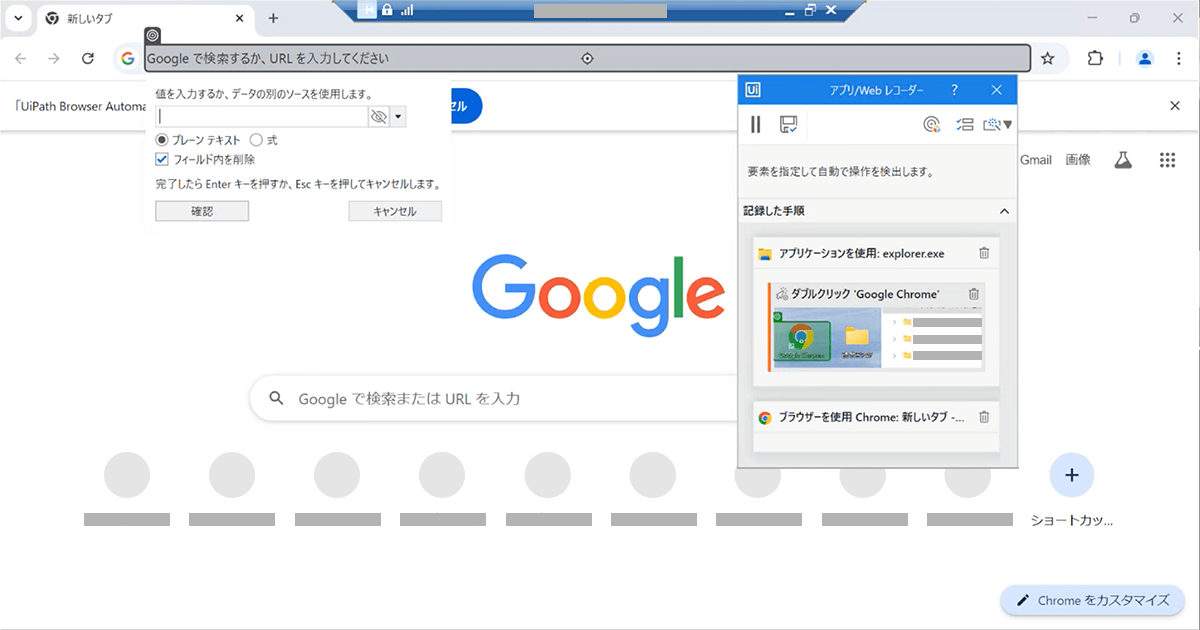
Task: Click the indicate target element icon in recorder
Action: click(x=931, y=124)
